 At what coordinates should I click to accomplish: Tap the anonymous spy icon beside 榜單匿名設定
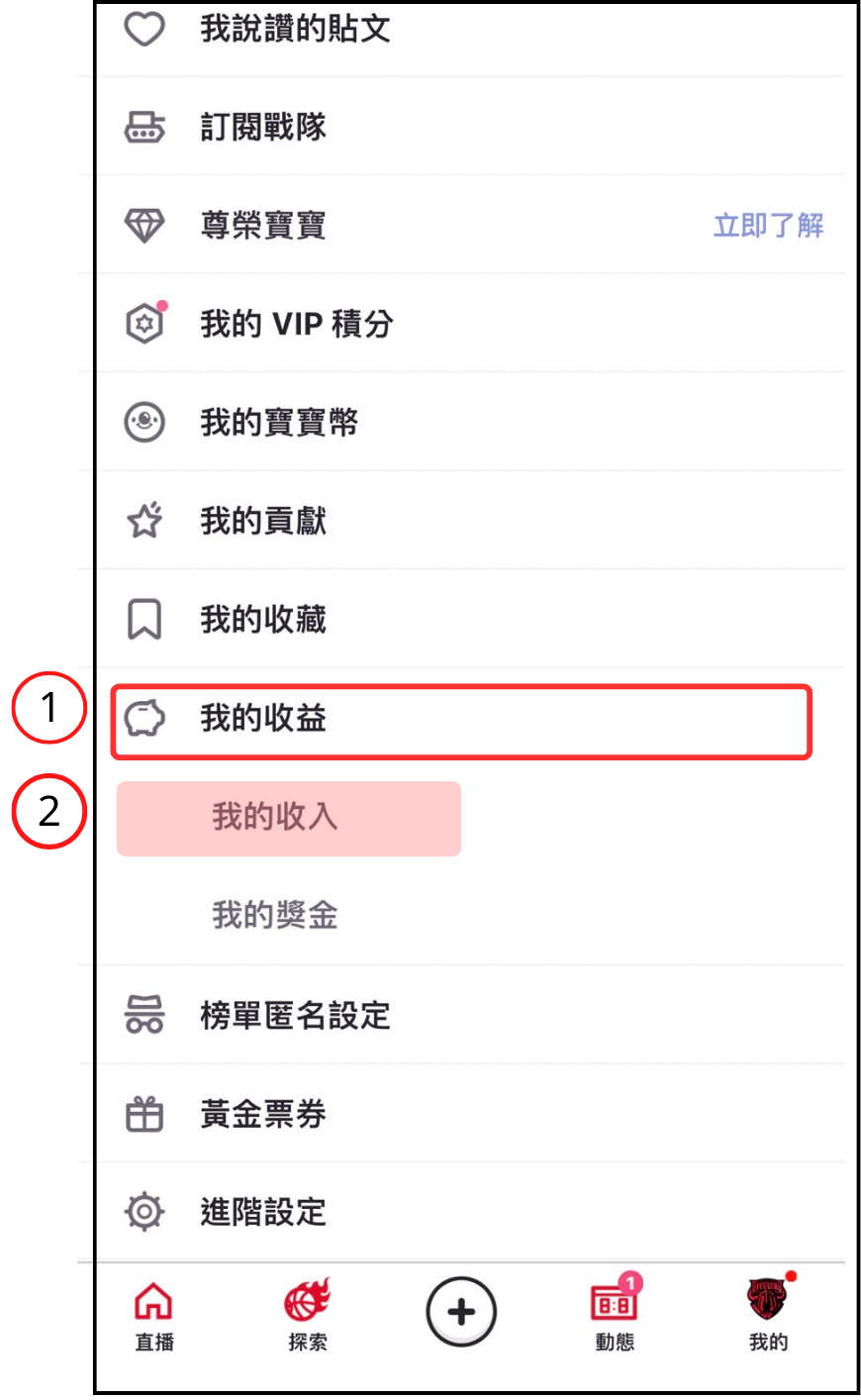(144, 1015)
